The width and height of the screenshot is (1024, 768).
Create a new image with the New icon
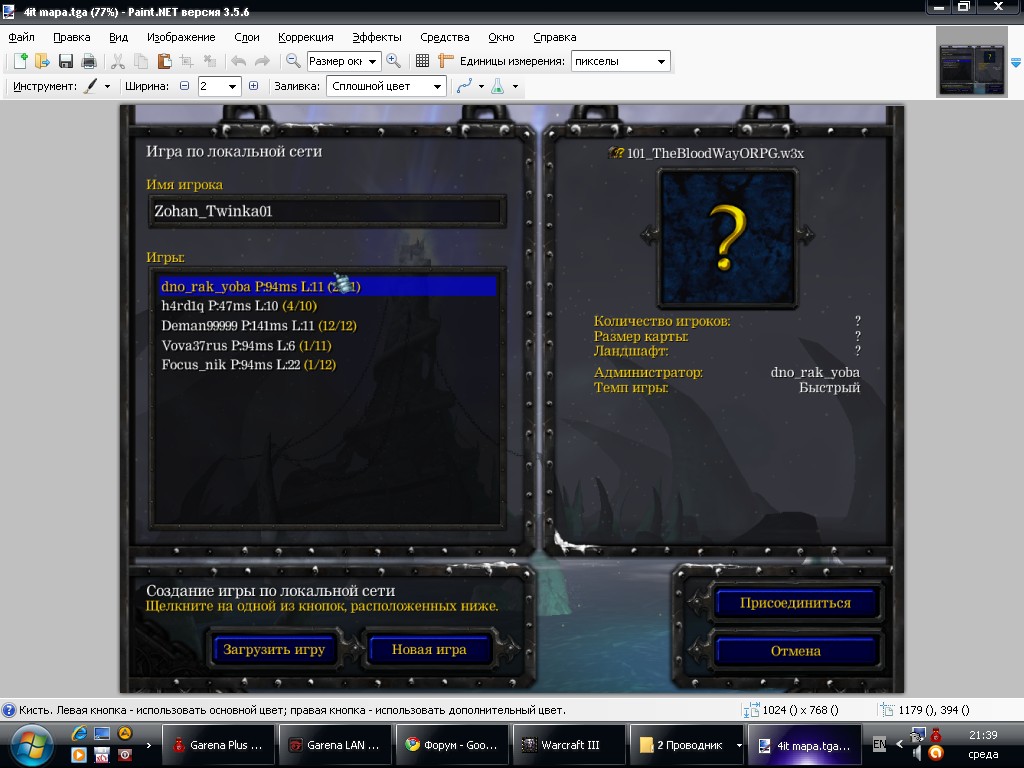[20, 61]
